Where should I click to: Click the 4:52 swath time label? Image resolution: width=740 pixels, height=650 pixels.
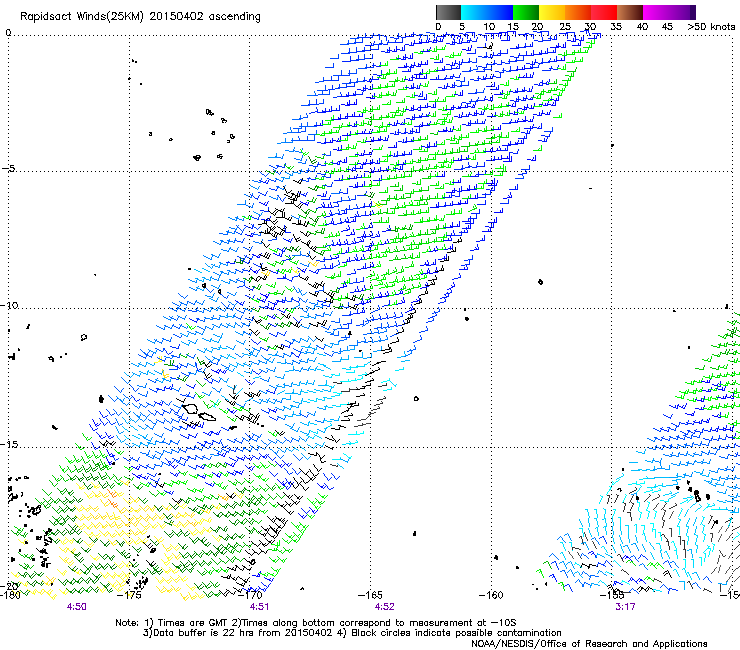click(384, 607)
